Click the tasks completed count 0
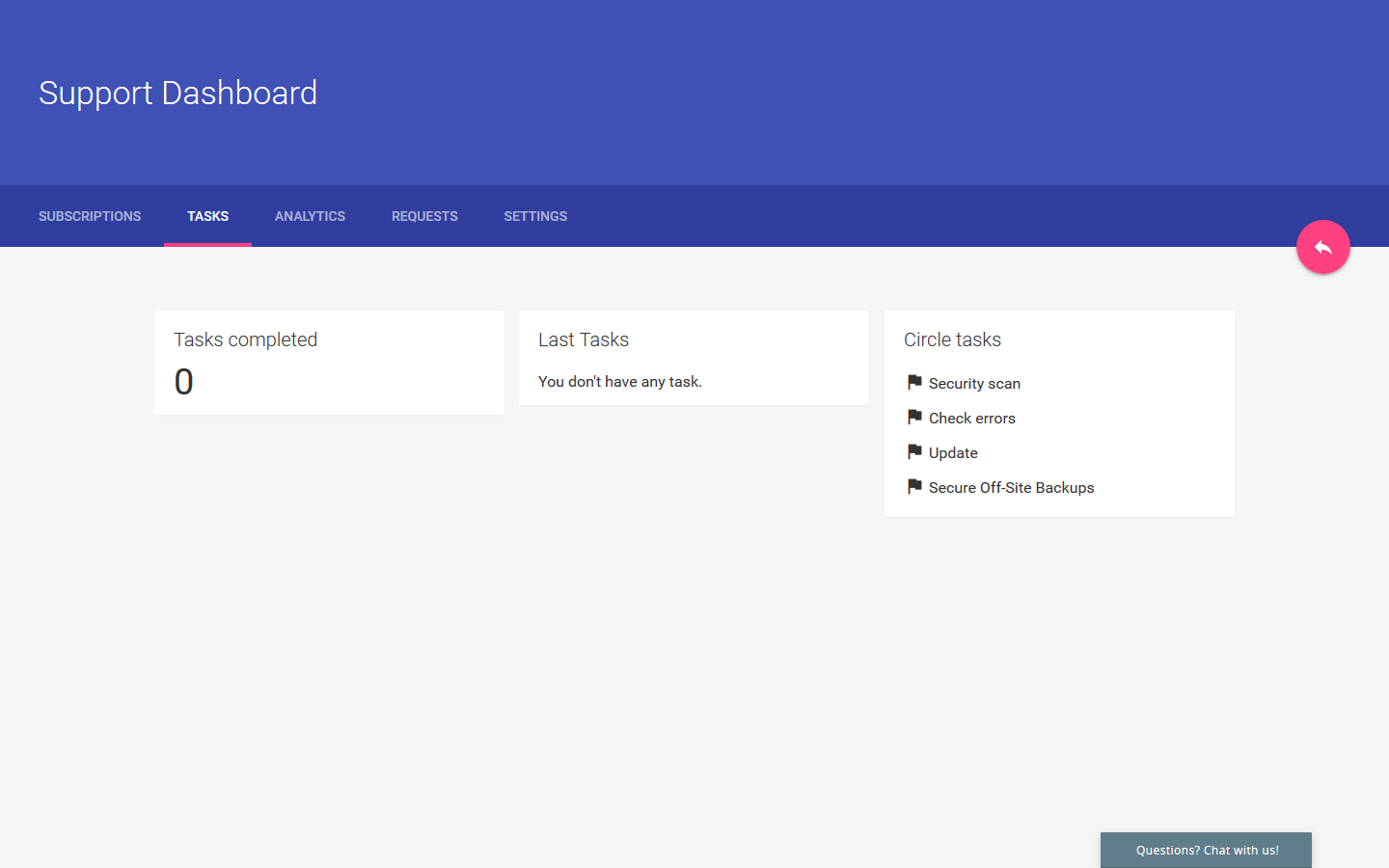The height and width of the screenshot is (868, 1389). point(183,382)
